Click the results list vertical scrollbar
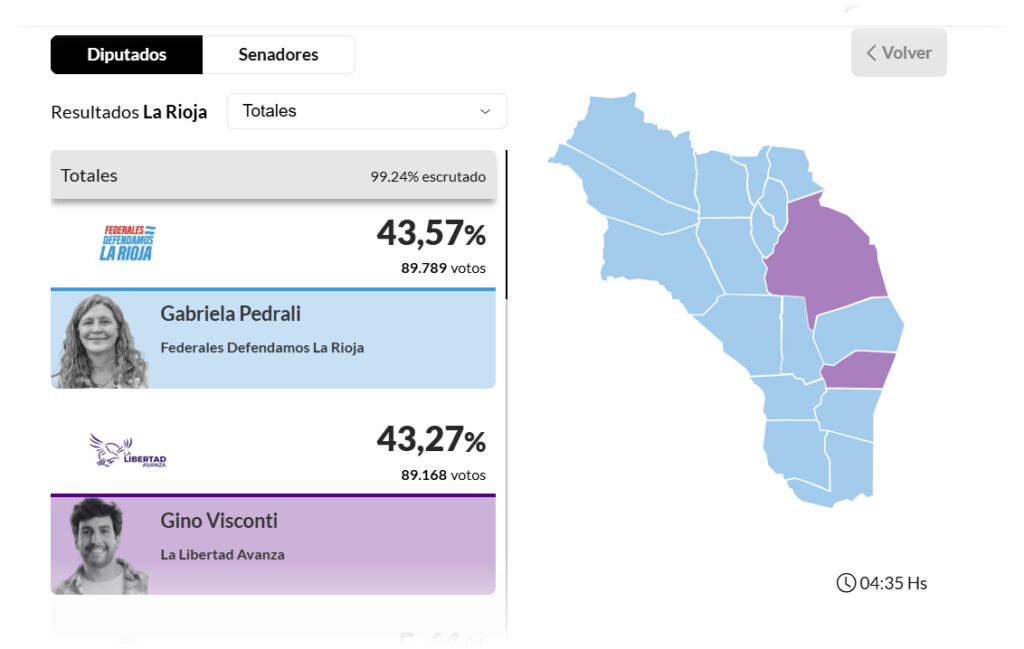This screenshot has width=1024, height=649. tap(507, 225)
